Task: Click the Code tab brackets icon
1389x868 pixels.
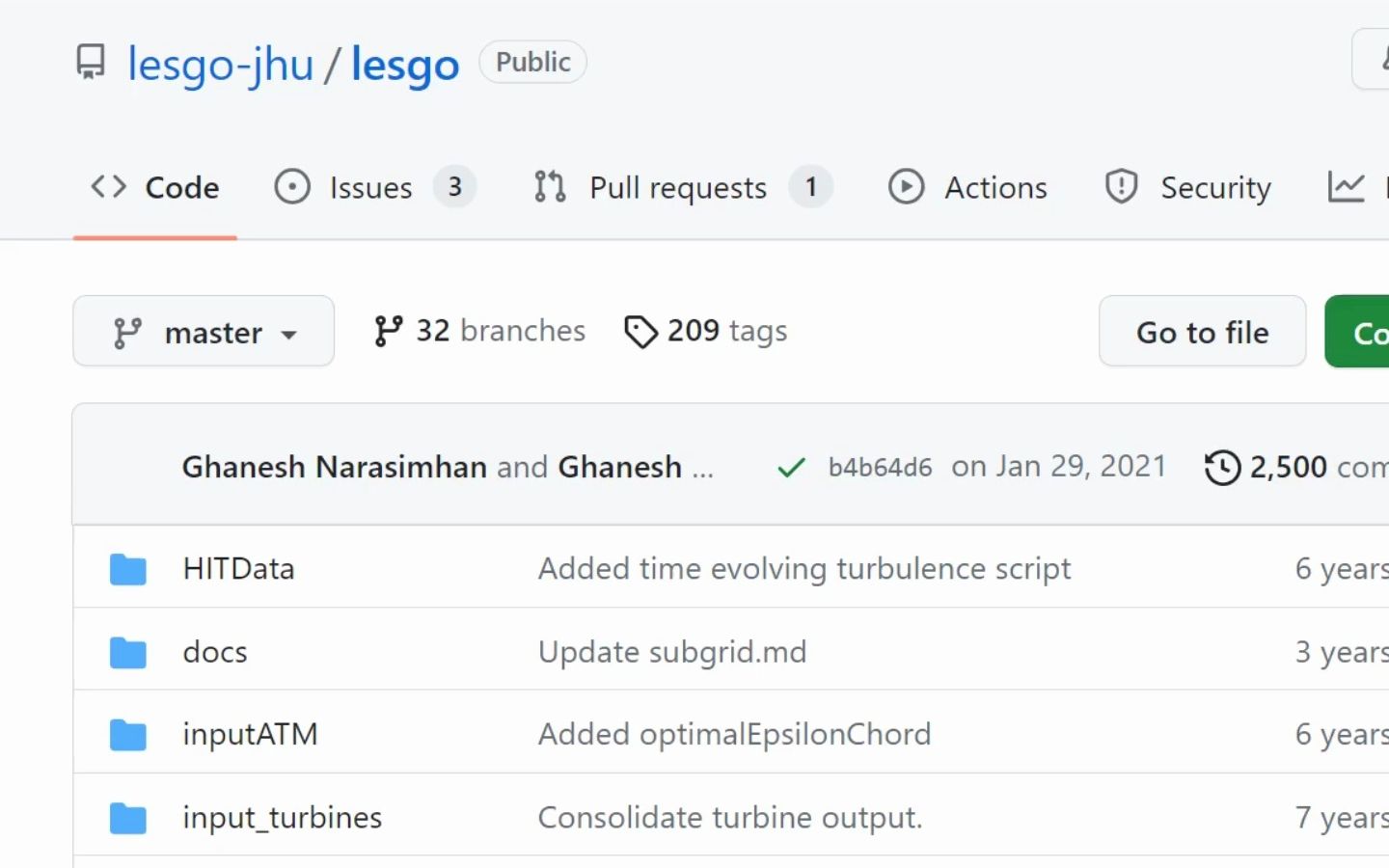Action: 109,186
